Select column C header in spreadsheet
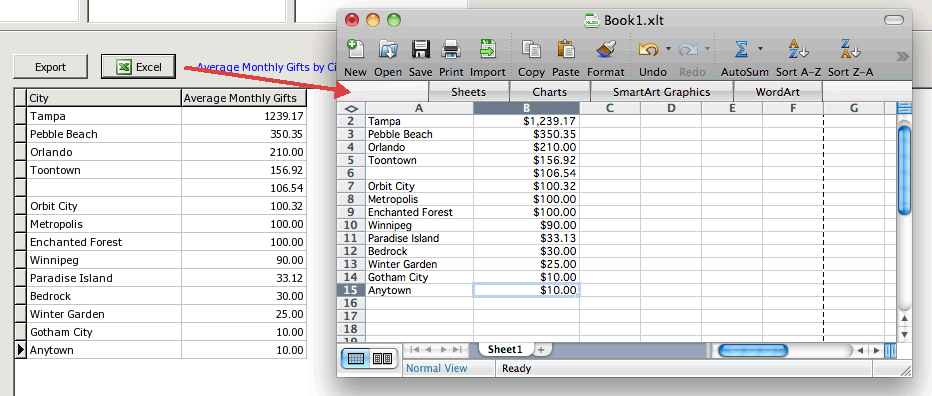Viewport: 932px width, 396px height. coord(610,108)
